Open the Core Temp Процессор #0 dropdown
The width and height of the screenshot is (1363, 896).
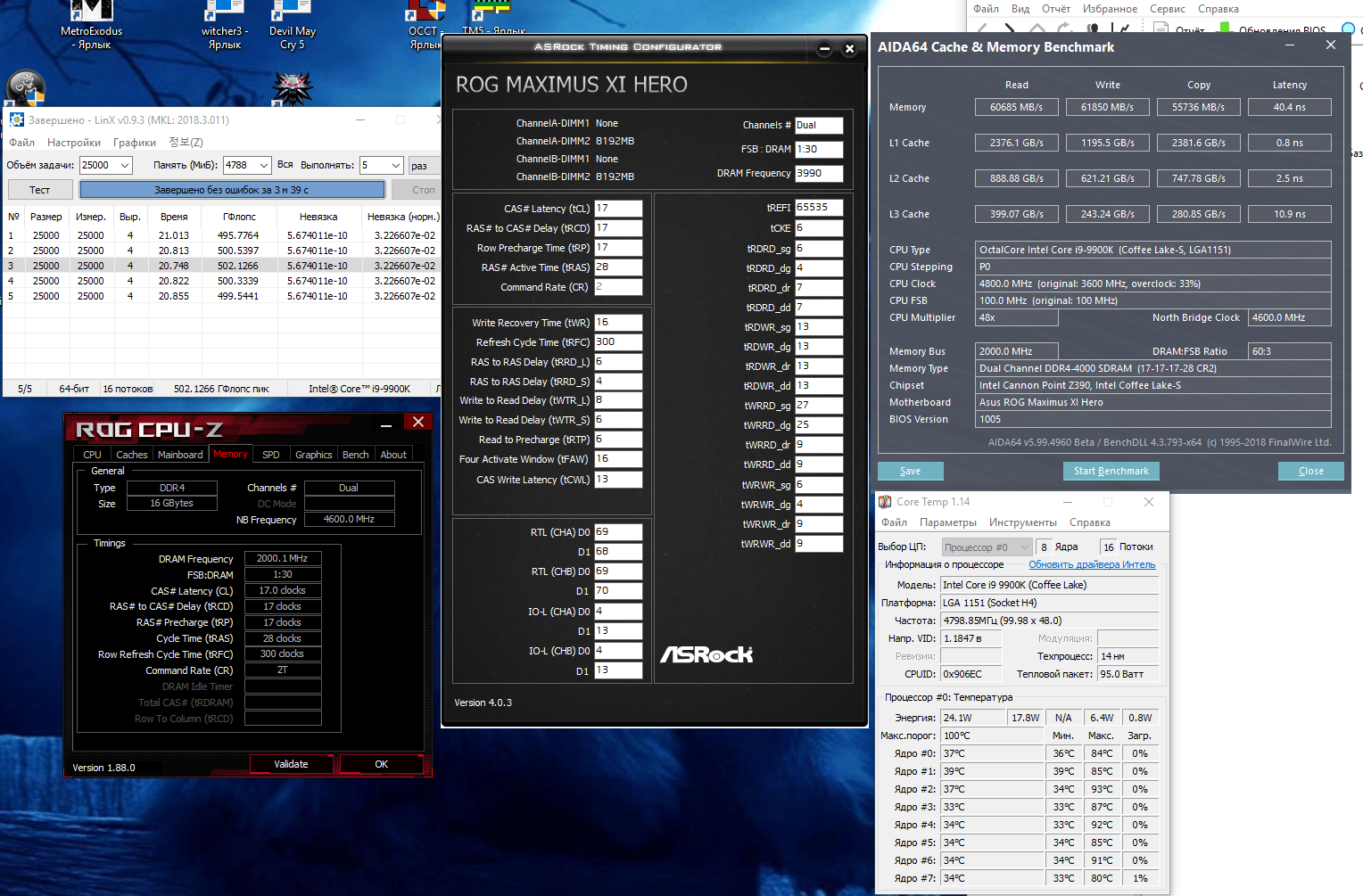point(987,547)
